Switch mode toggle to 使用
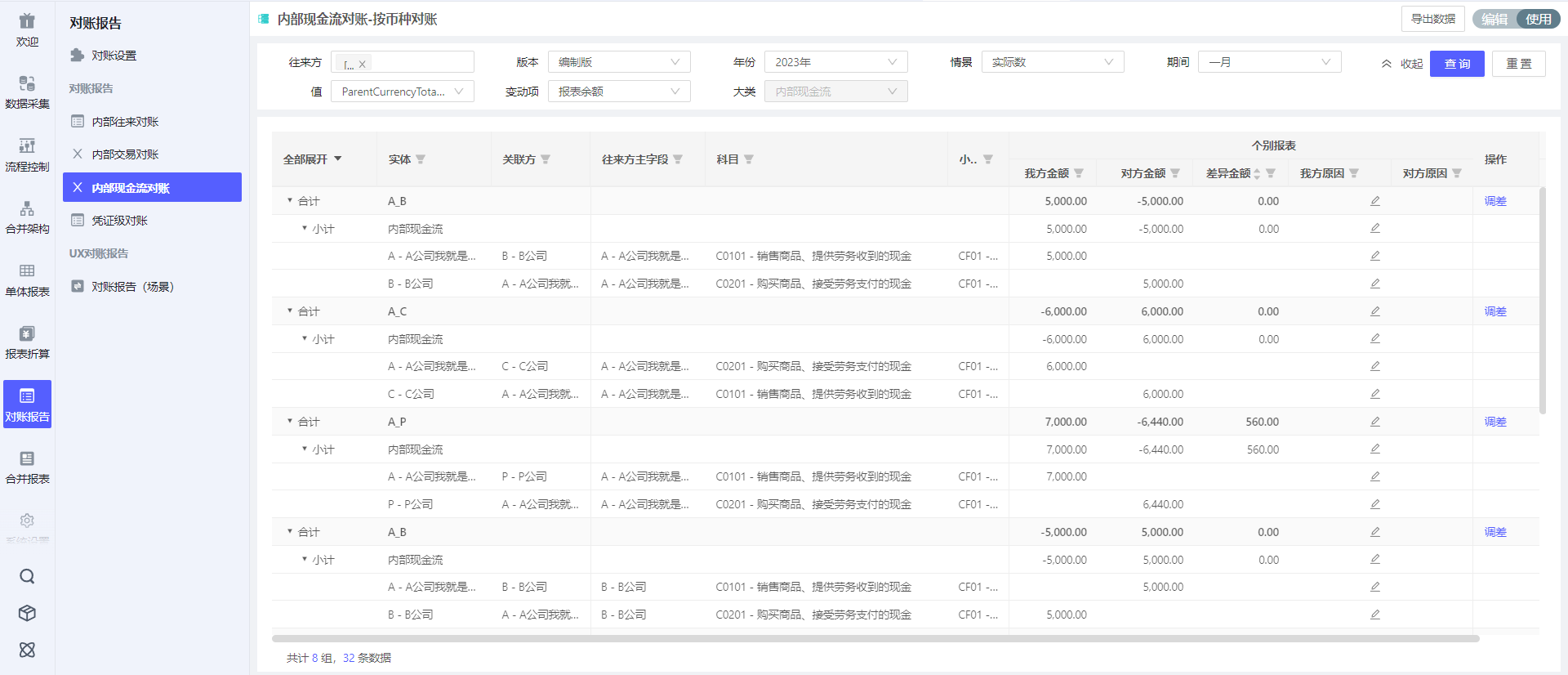The image size is (1568, 675). (x=1538, y=19)
